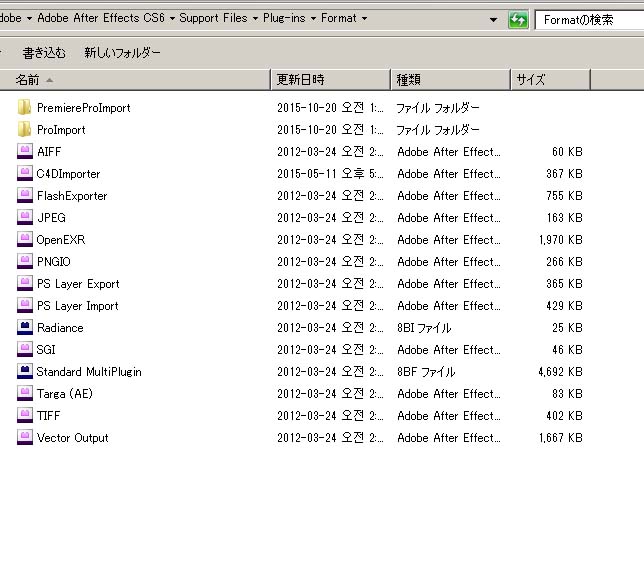The width and height of the screenshot is (644, 586).
Task: Click the OpenEXR file name
Action: pos(61,240)
